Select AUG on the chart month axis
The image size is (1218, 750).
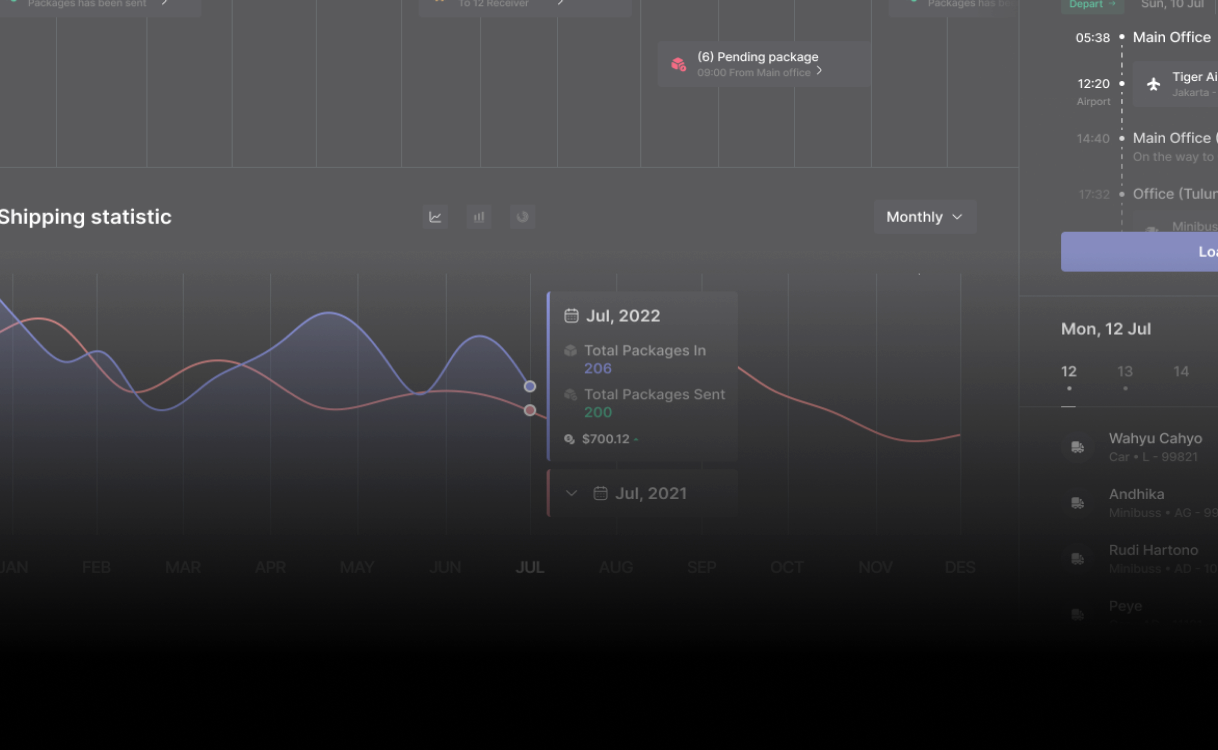(x=615, y=567)
